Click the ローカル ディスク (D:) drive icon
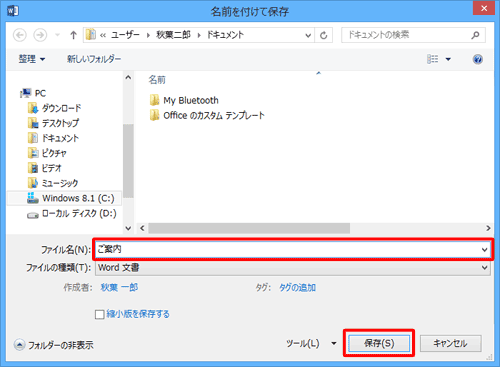Viewport: 500px width, 367px height. pyautogui.click(x=33, y=215)
